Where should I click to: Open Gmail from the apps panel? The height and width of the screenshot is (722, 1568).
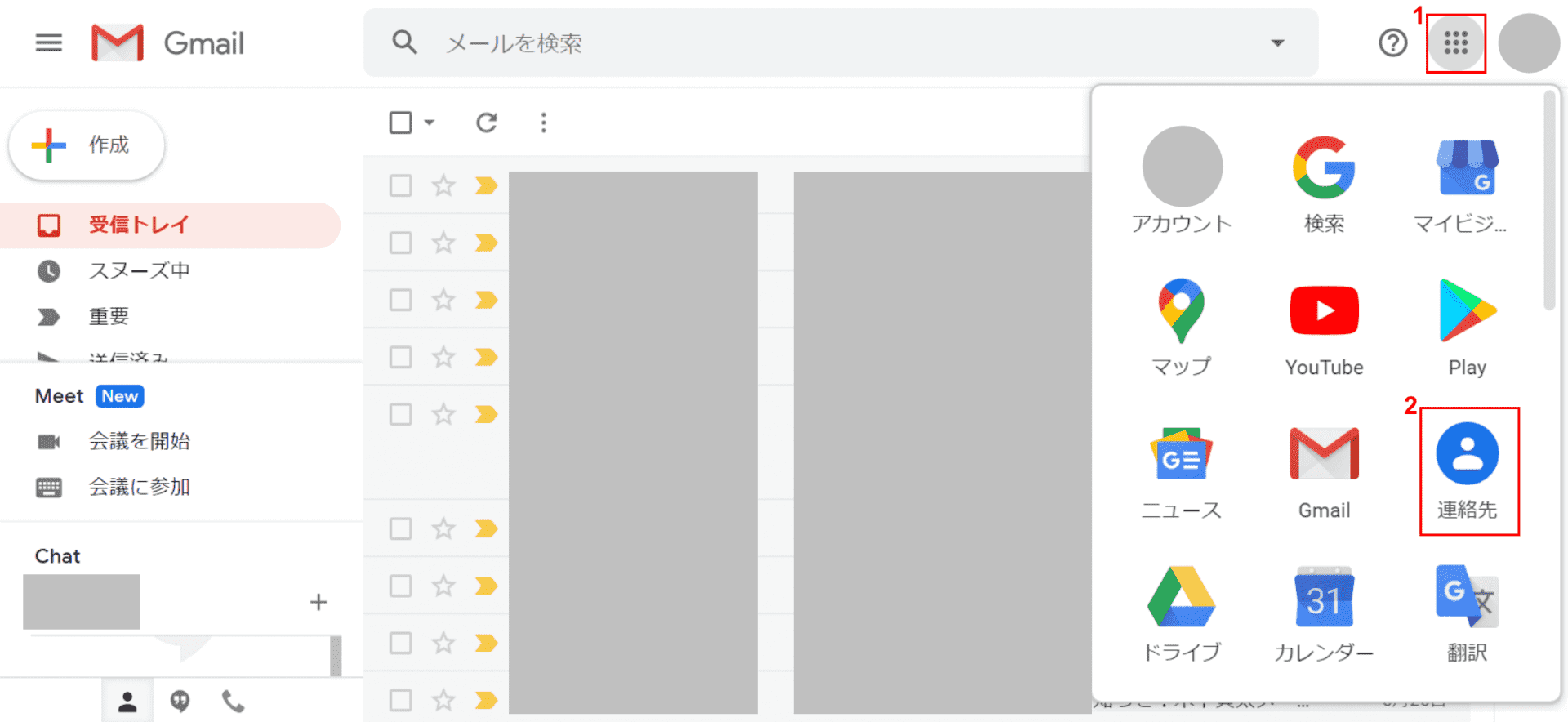click(1324, 473)
